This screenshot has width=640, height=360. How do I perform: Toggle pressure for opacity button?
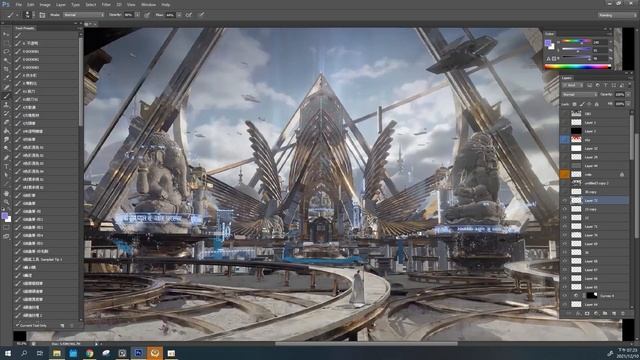click(x=147, y=15)
